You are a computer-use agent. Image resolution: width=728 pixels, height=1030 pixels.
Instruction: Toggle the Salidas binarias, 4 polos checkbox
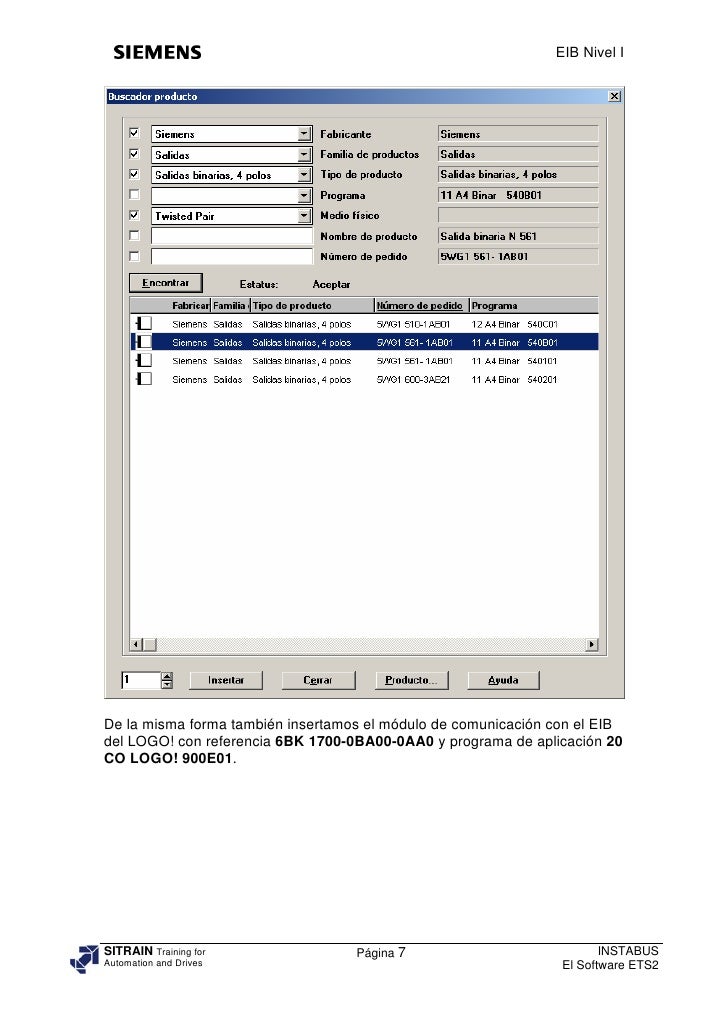click(134, 174)
